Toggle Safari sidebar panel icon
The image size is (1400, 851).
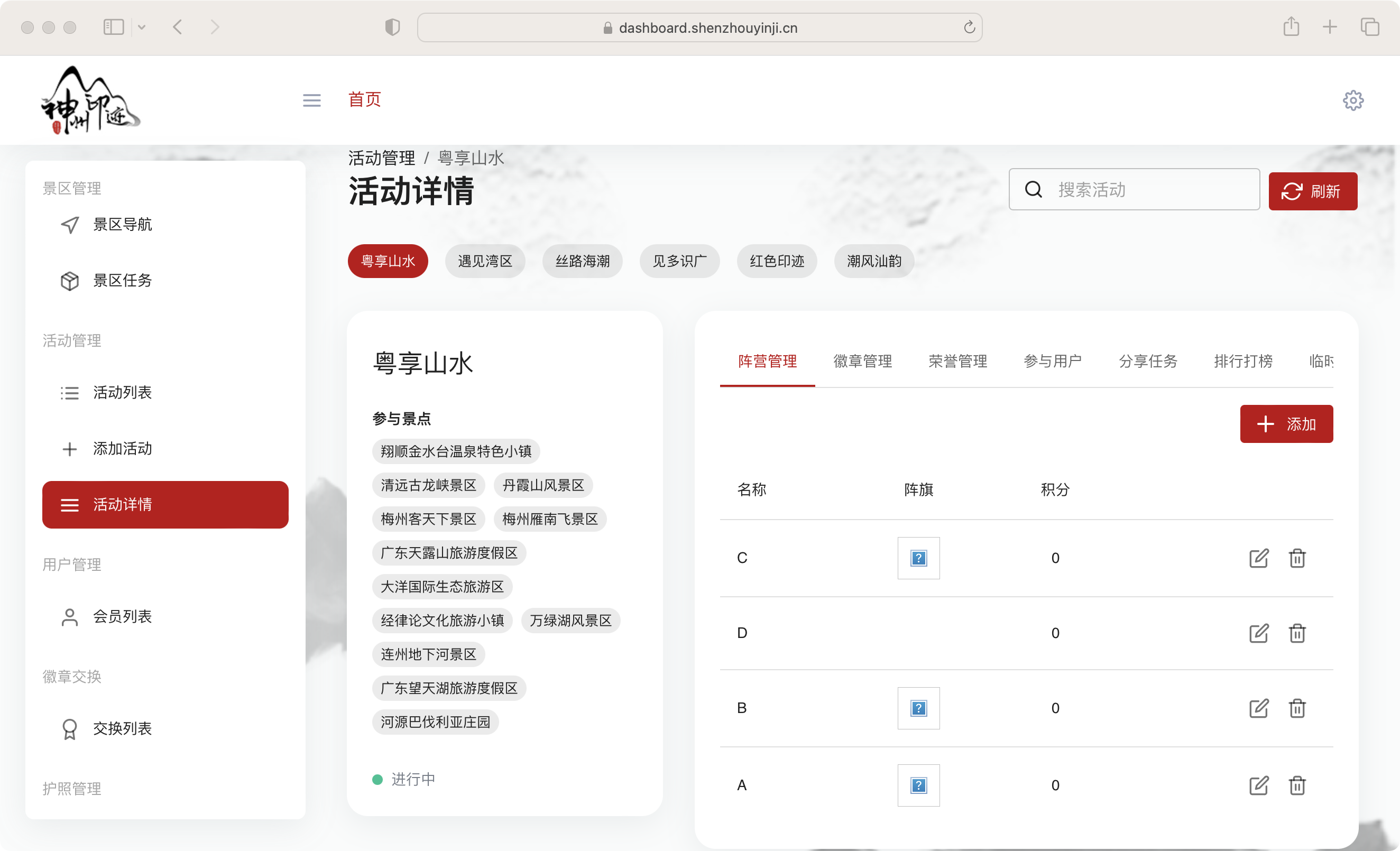pos(113,27)
